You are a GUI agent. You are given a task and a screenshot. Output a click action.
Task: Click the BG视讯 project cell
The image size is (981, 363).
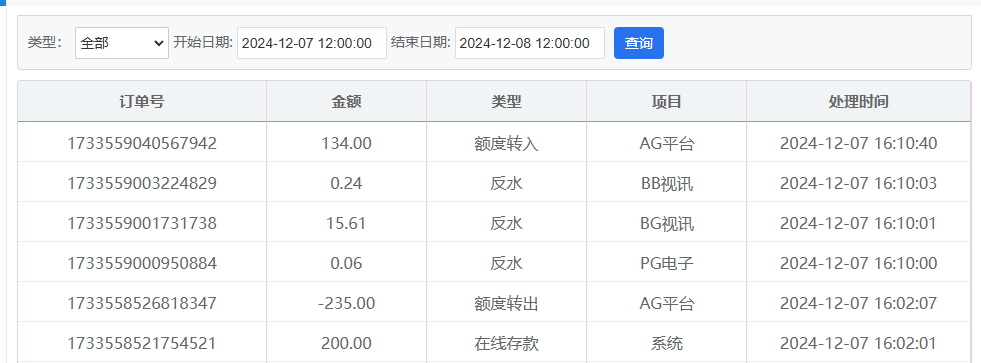667,223
